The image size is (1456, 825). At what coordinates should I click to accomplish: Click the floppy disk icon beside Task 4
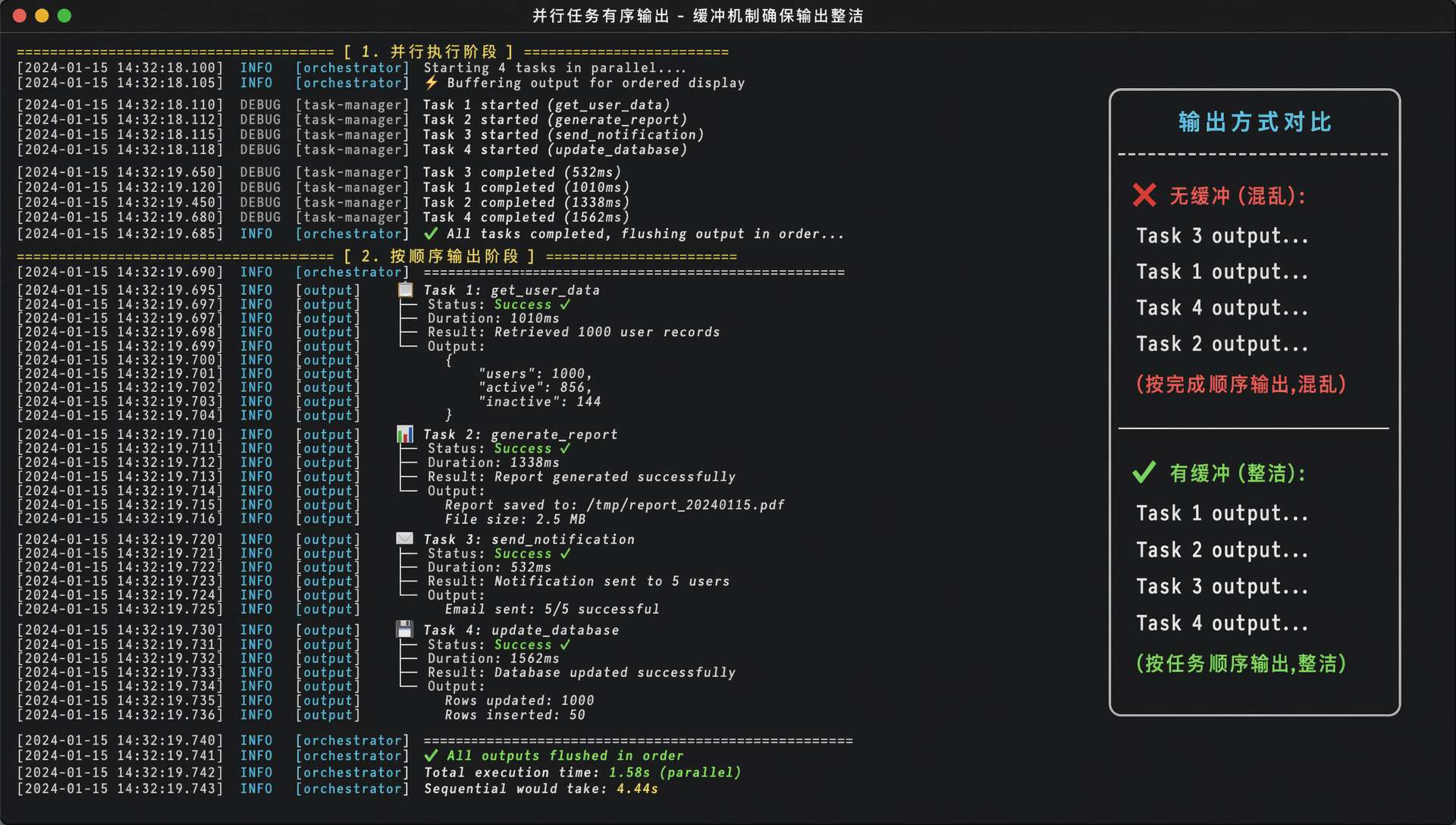405,629
